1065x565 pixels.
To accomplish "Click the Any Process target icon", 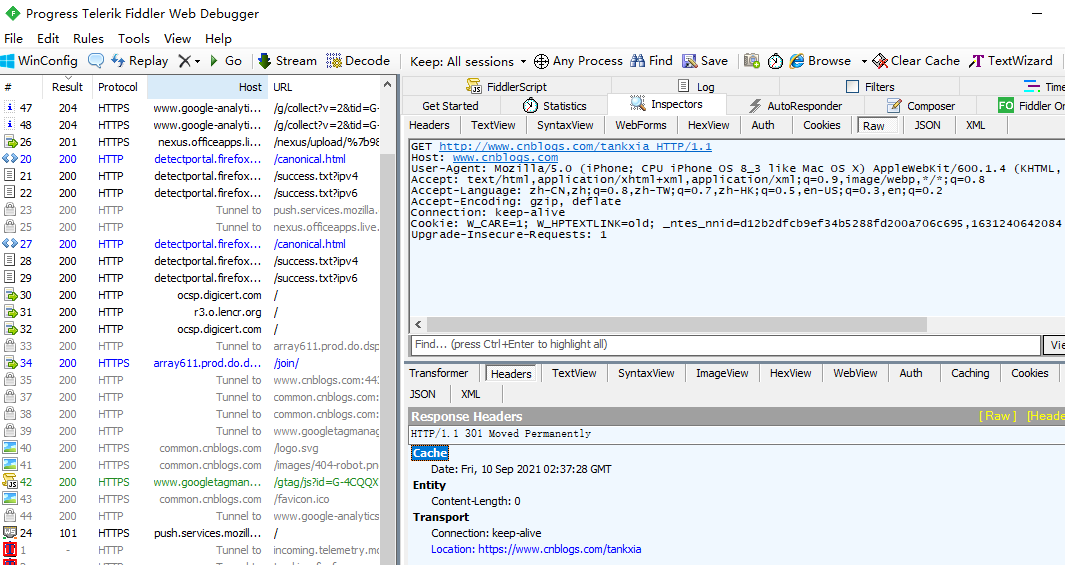I will click(541, 61).
